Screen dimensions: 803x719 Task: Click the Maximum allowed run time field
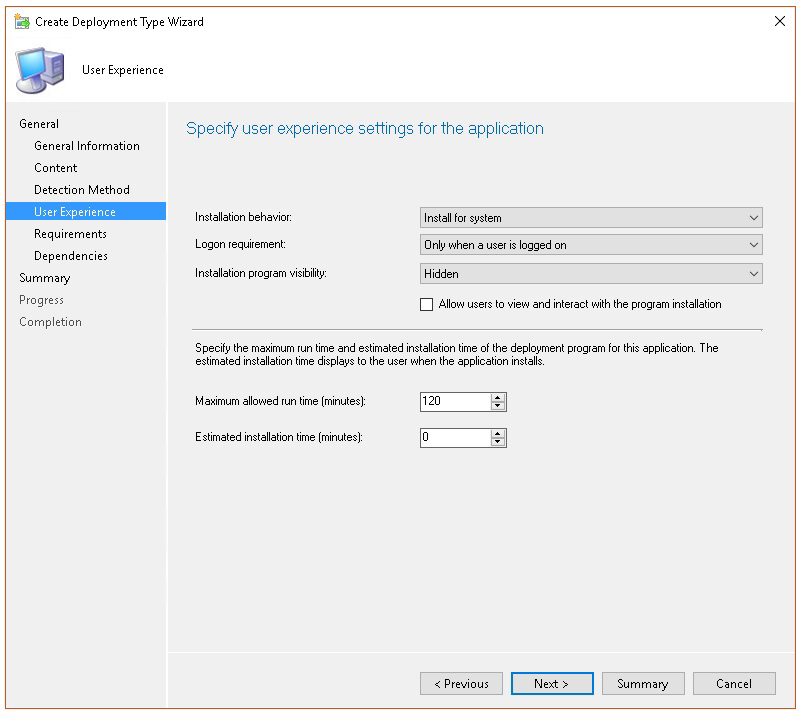[x=455, y=402]
